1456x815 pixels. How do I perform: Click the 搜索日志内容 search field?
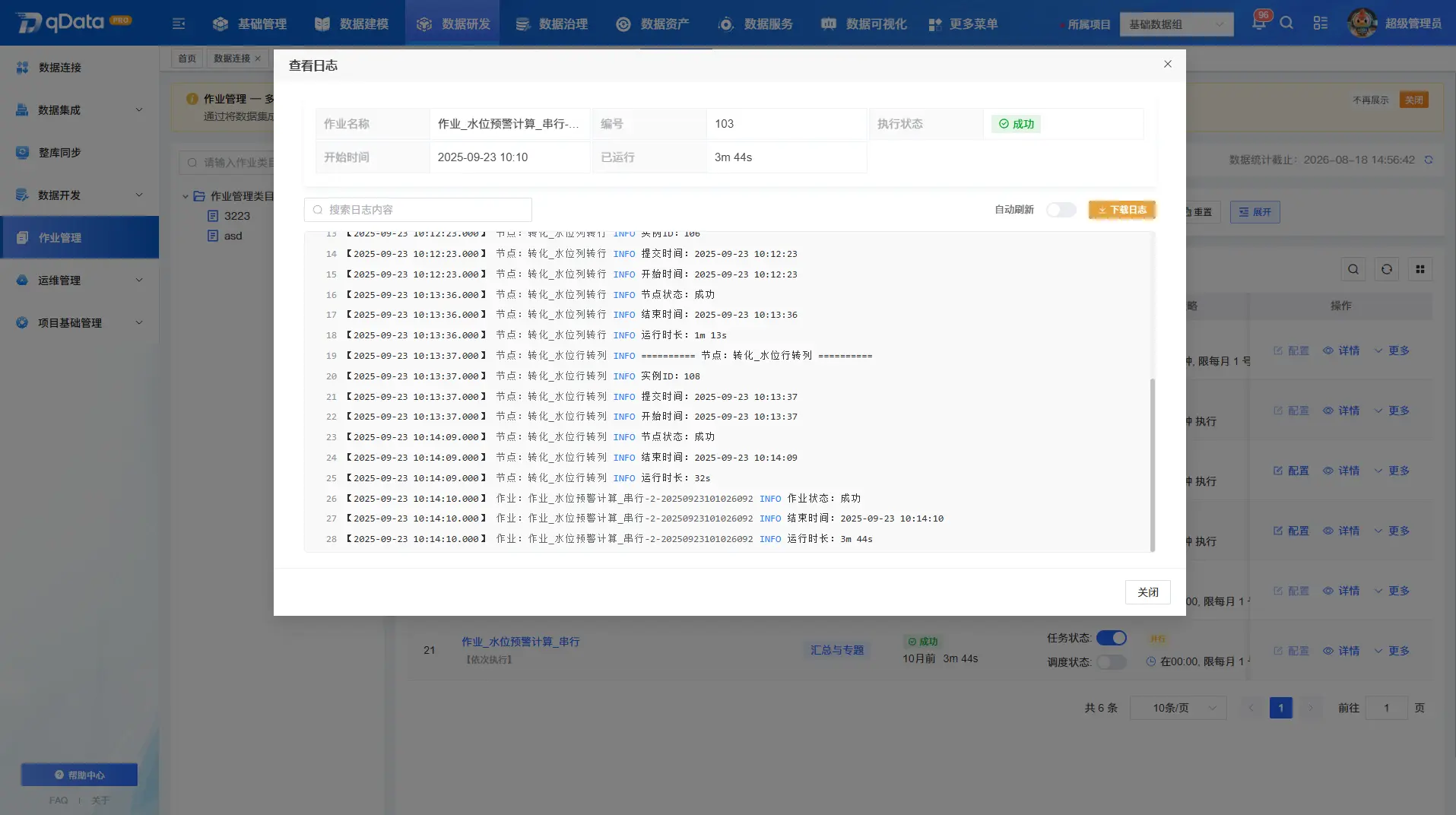pyautogui.click(x=417, y=210)
